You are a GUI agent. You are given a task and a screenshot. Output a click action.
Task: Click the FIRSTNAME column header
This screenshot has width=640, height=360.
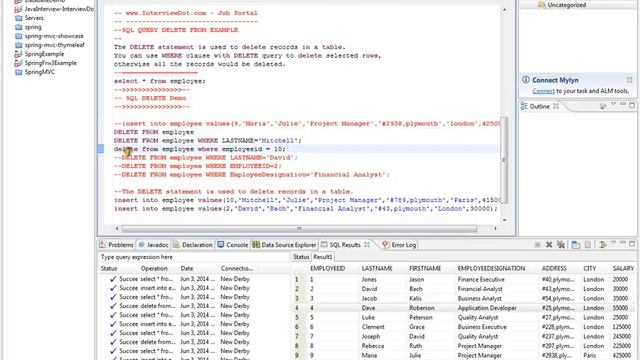click(425, 268)
